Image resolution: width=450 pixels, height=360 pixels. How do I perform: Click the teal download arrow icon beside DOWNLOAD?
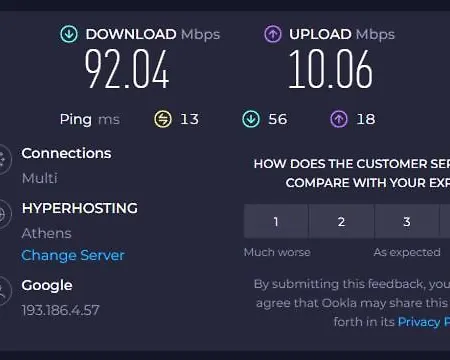click(x=69, y=34)
